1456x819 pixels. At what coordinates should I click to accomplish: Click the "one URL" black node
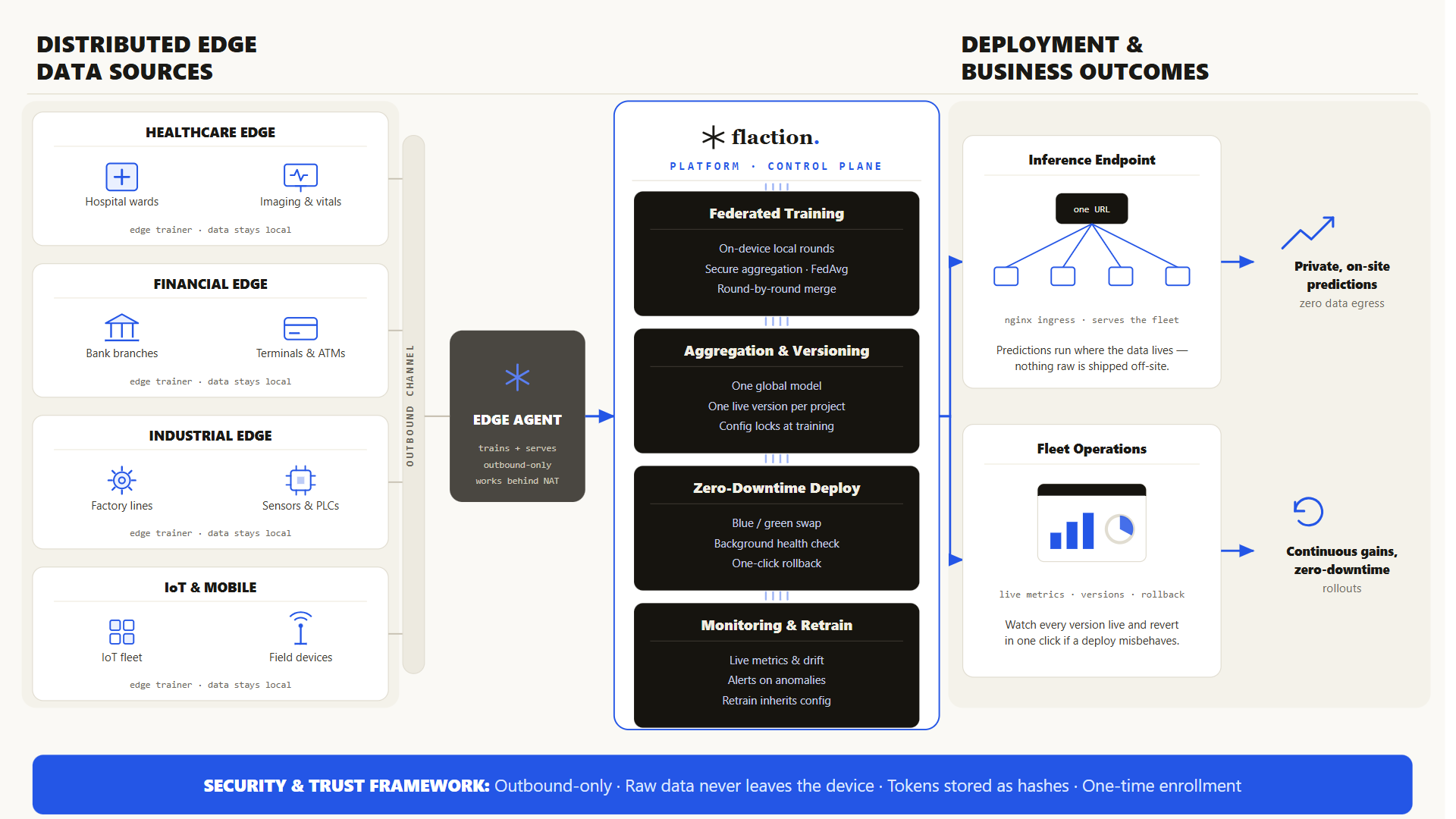[x=1091, y=209]
